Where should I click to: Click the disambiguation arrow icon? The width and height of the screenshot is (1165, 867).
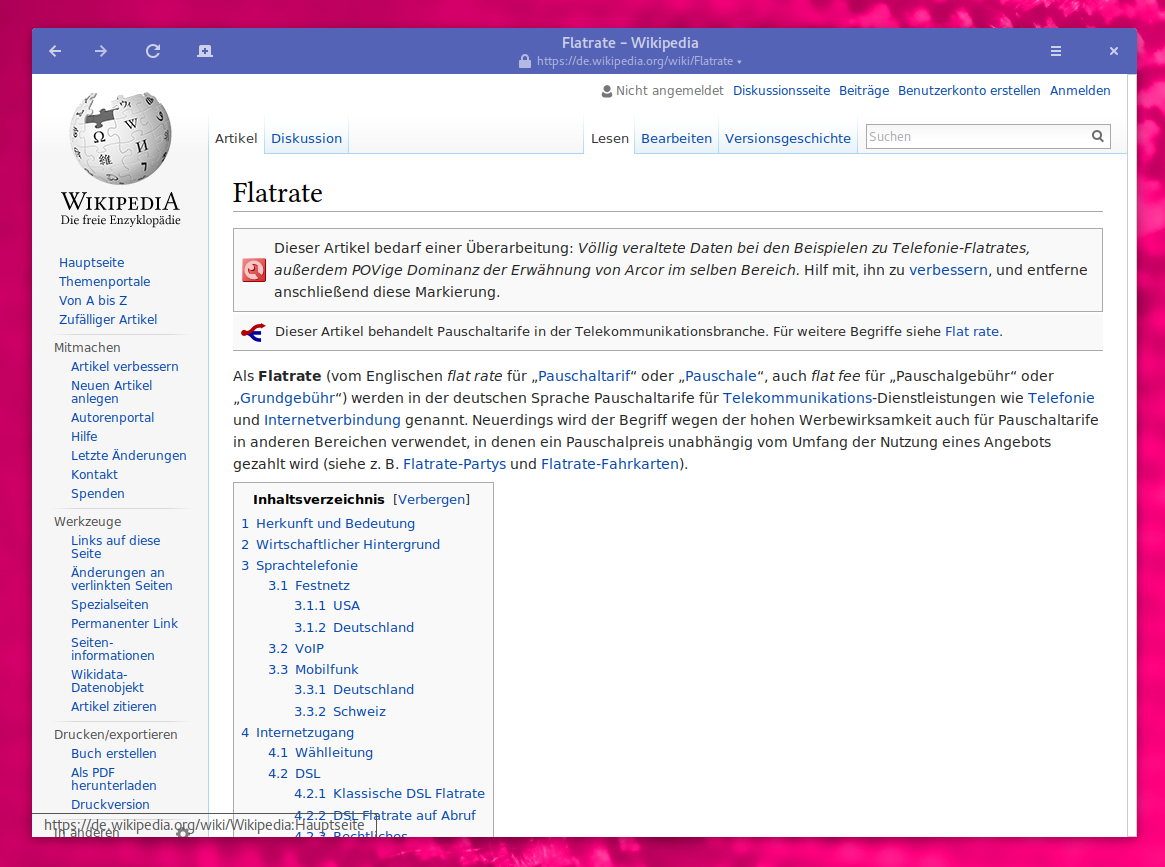(253, 332)
